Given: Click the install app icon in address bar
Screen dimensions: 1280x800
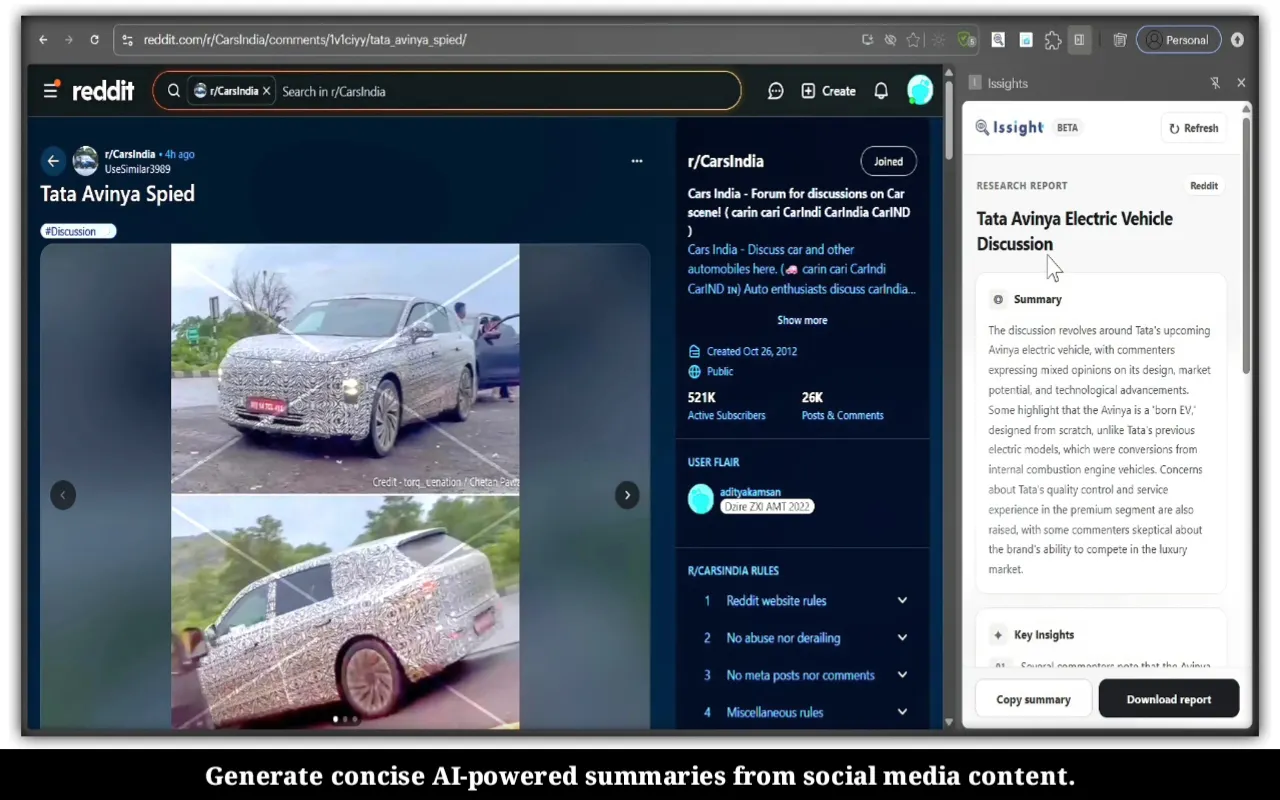Looking at the screenshot, I should point(867,40).
